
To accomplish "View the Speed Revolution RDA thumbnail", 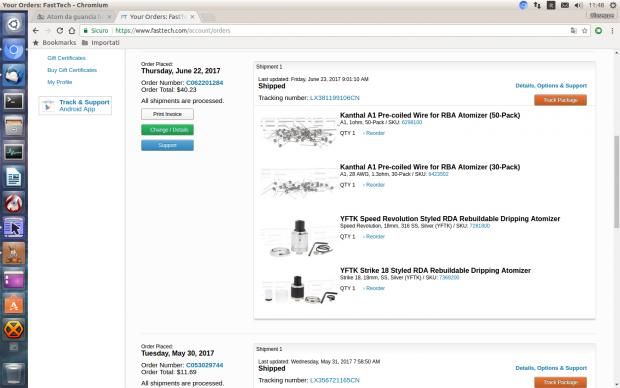I will pos(299,237).
